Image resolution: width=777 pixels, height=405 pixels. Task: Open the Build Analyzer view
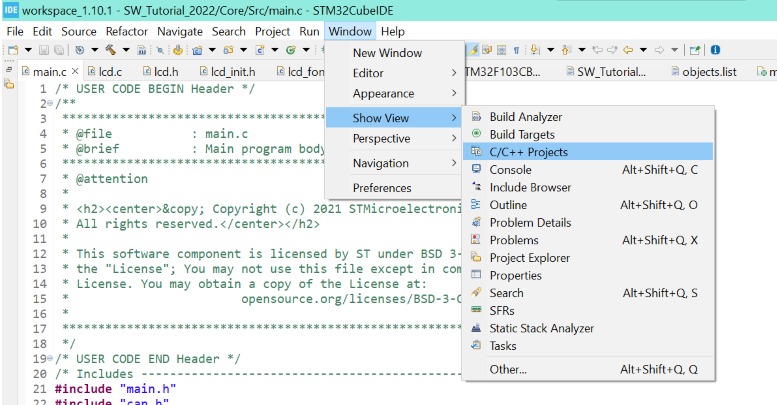click(x=525, y=117)
